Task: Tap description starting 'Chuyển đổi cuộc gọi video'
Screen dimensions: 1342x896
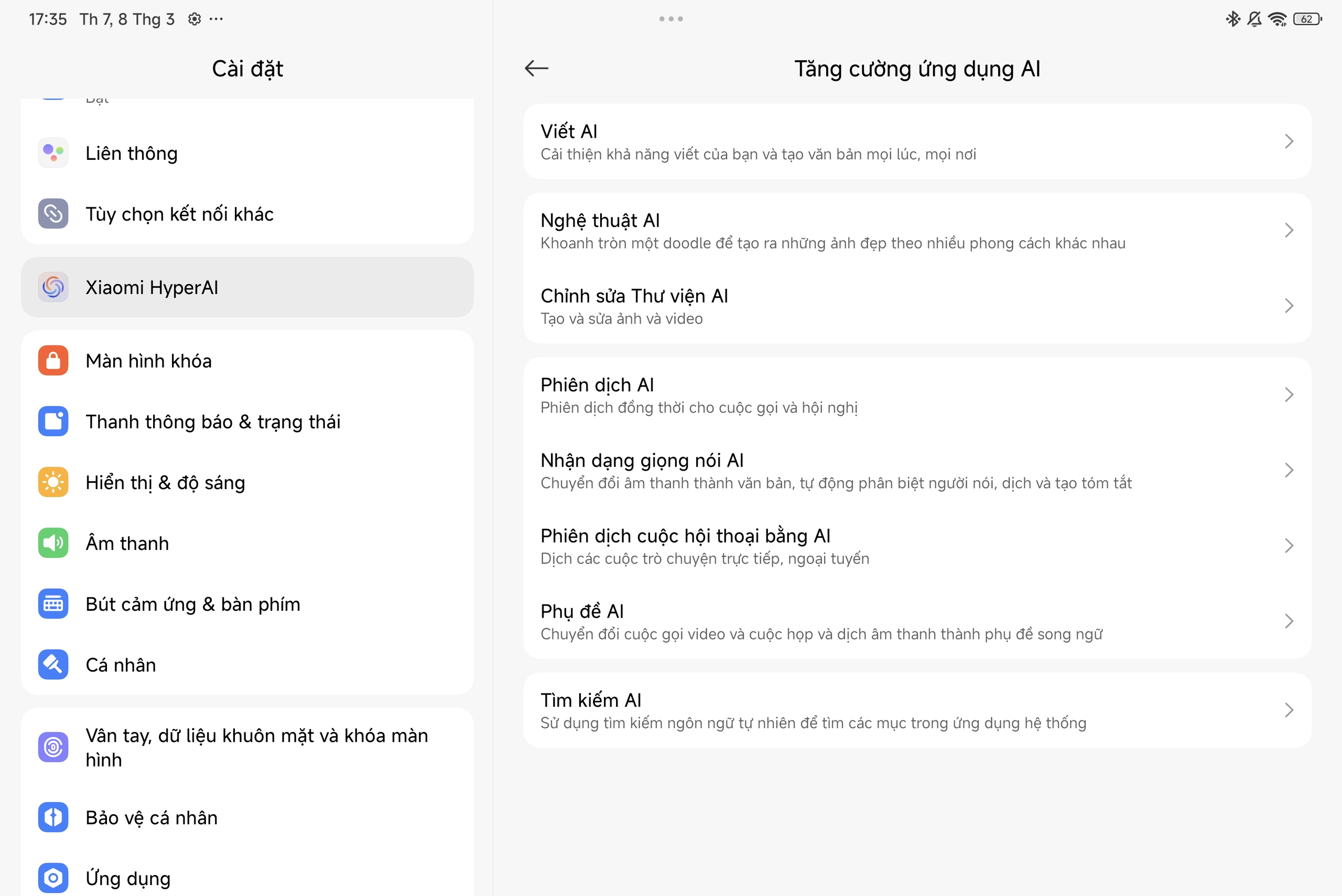Action: (x=821, y=634)
